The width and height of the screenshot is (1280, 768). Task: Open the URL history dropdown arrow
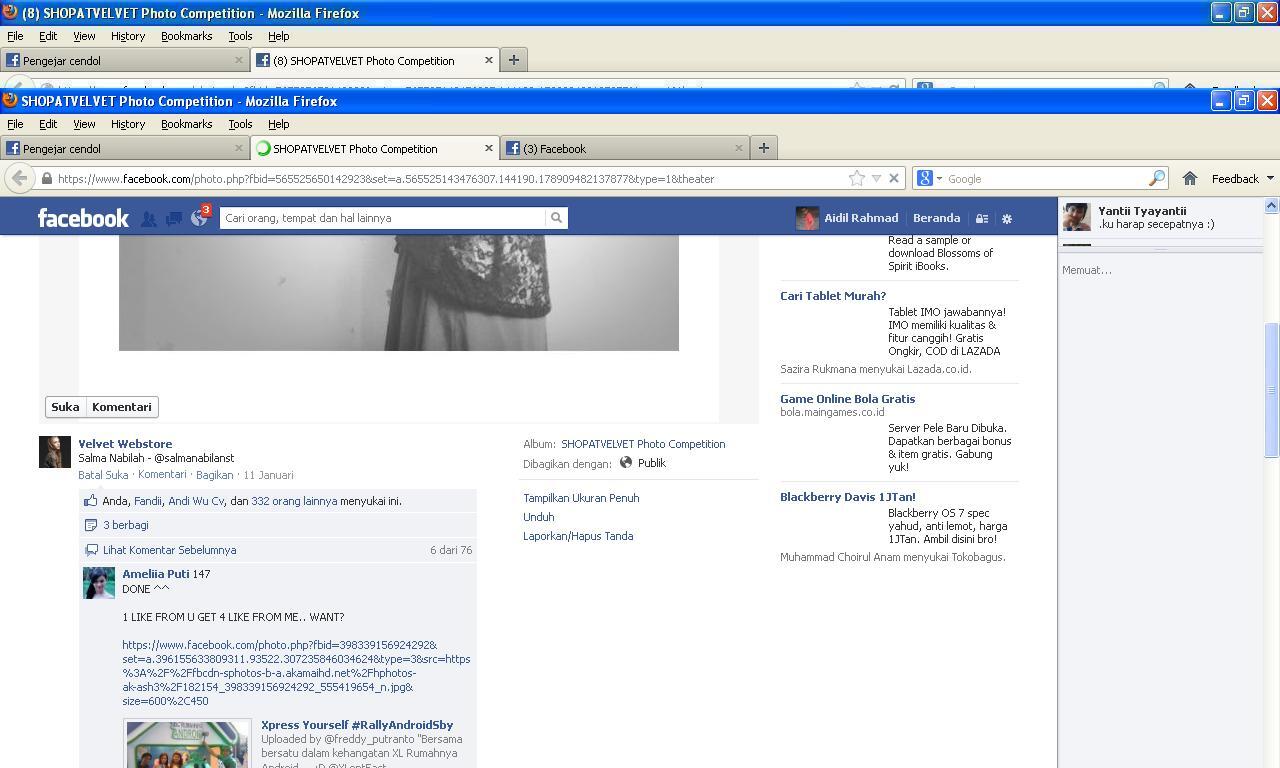(876, 178)
